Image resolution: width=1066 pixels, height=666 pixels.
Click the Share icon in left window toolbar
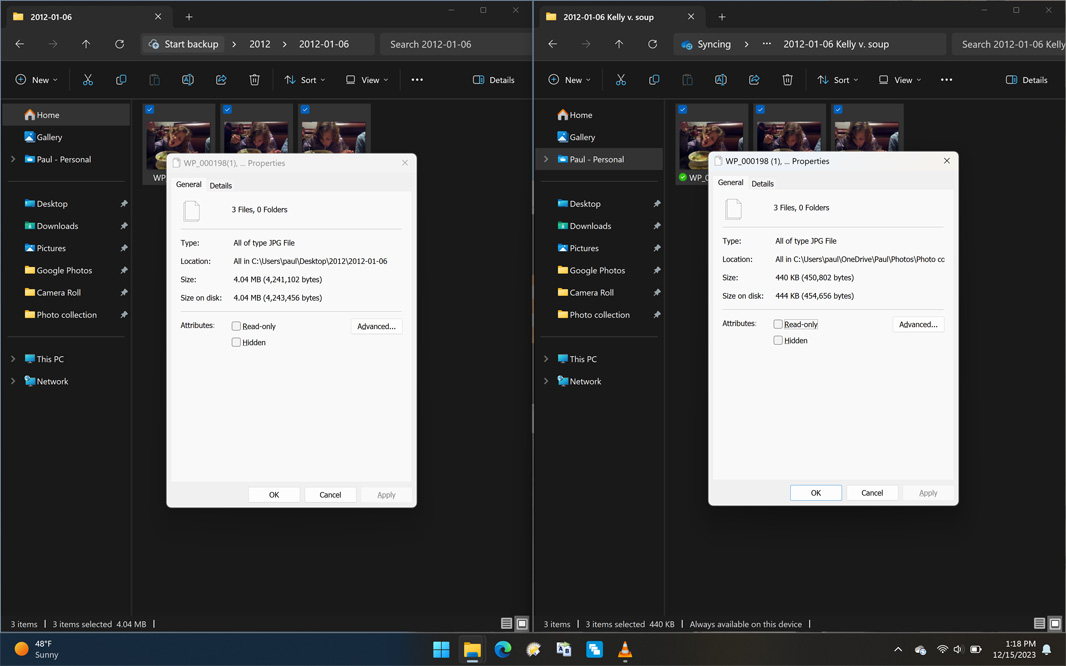coord(221,80)
